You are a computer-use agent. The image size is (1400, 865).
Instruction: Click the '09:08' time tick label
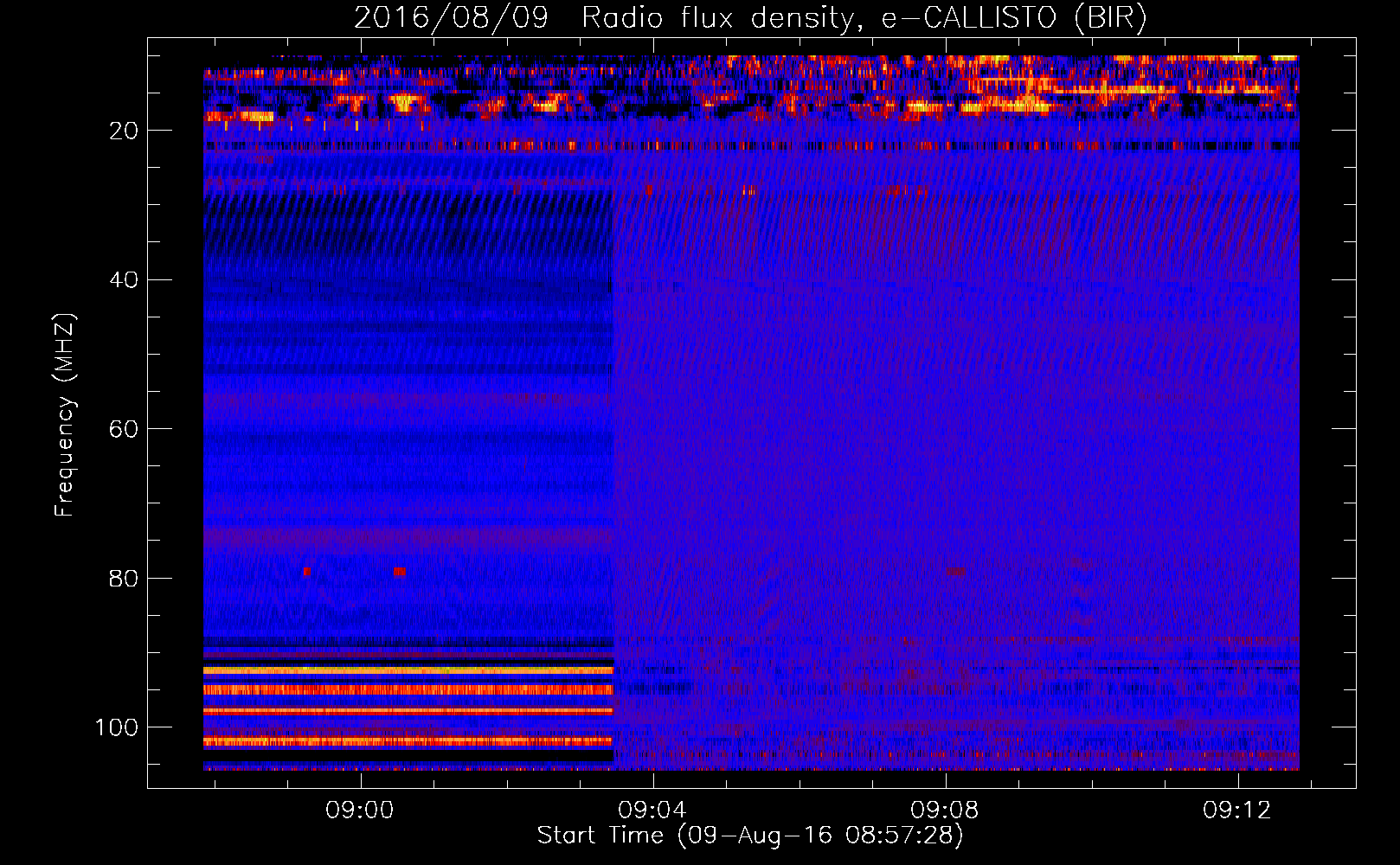tap(945, 811)
